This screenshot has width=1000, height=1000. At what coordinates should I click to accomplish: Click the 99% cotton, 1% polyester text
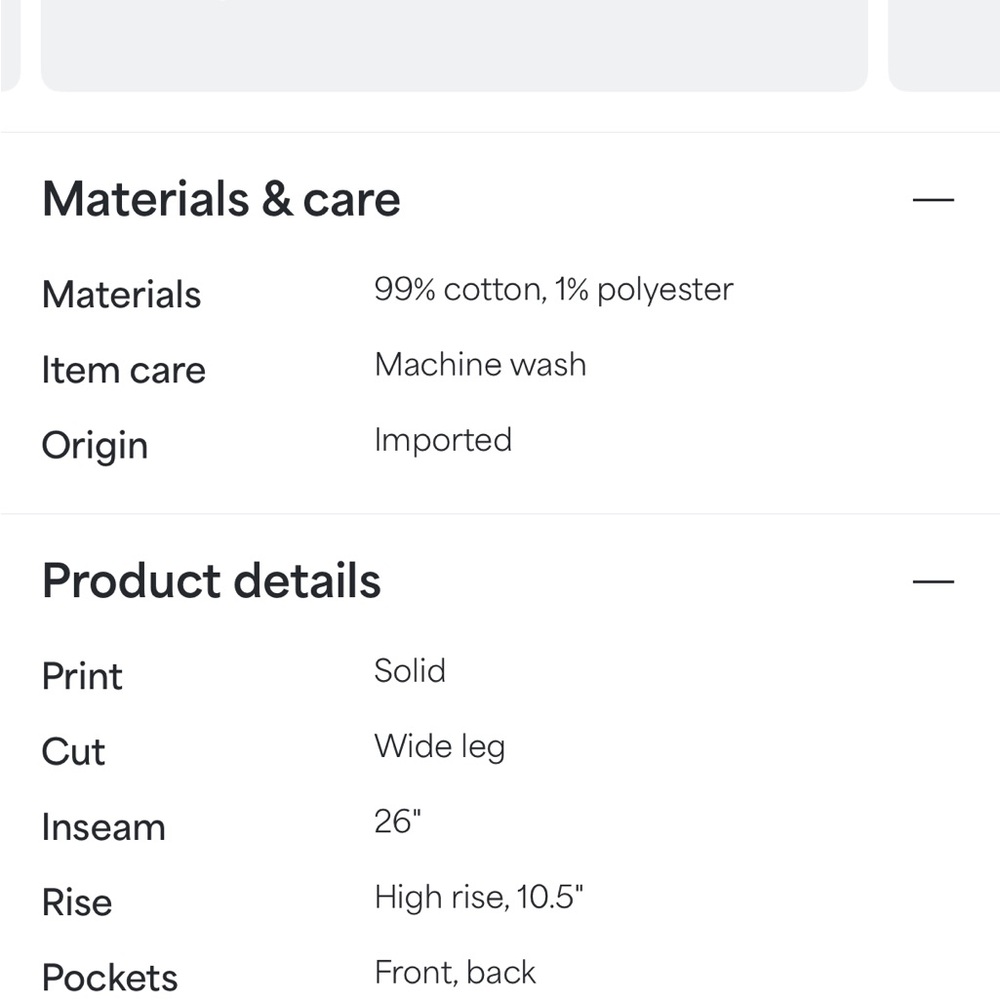click(x=554, y=290)
